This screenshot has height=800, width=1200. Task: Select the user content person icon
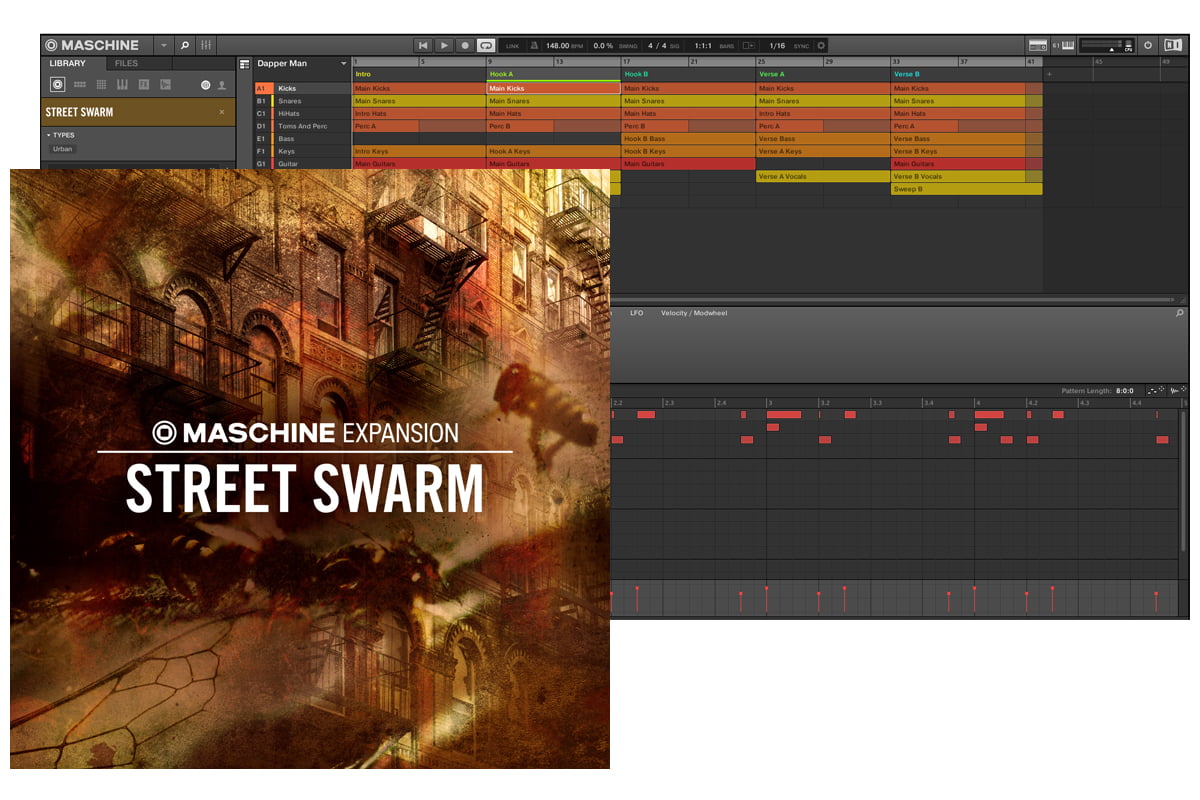[221, 85]
